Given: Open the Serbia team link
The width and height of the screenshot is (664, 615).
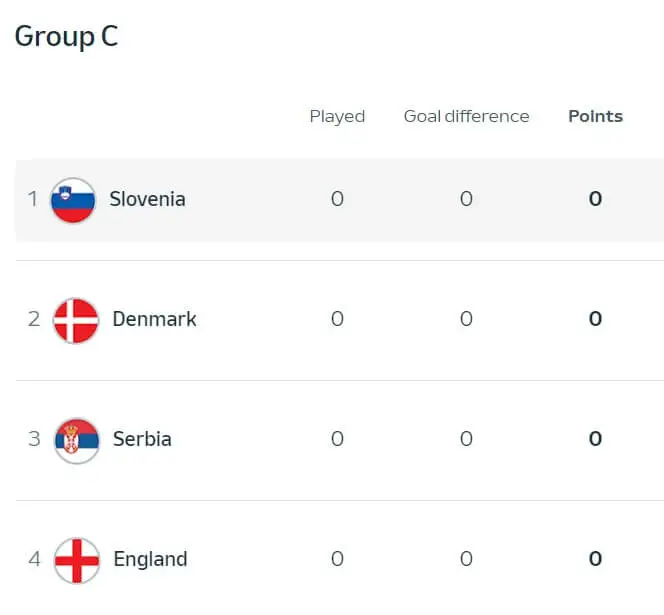Looking at the screenshot, I should pyautogui.click(x=142, y=439).
